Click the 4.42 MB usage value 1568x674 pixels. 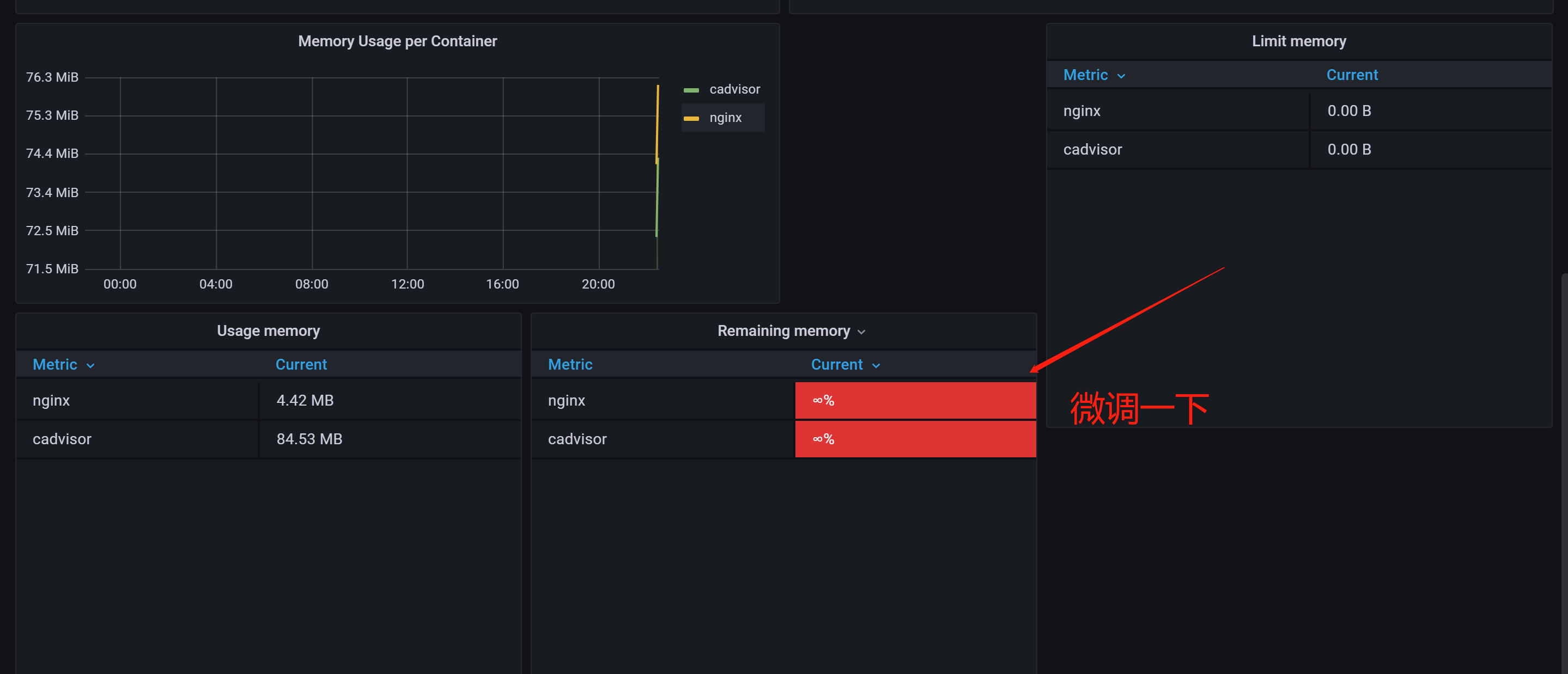point(305,400)
